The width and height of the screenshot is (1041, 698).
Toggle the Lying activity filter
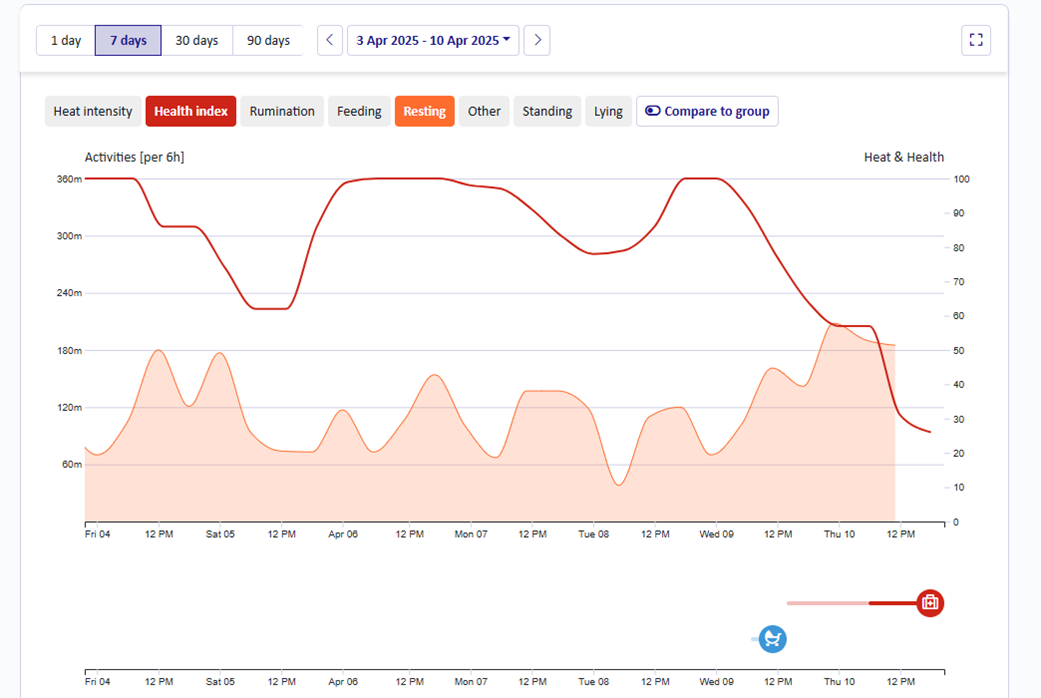point(609,111)
